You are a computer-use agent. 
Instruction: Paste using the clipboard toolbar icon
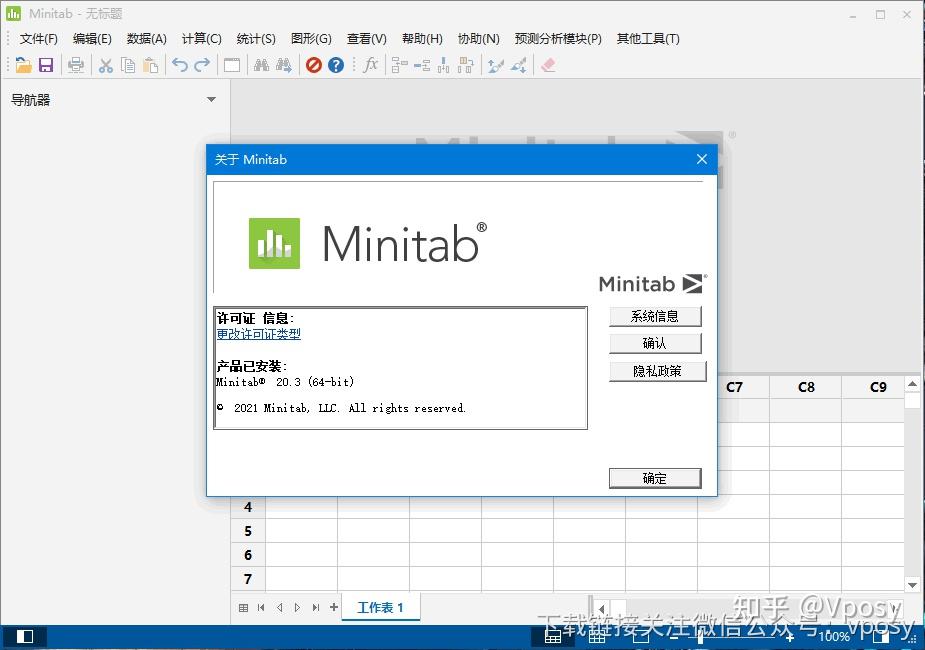pyautogui.click(x=150, y=65)
